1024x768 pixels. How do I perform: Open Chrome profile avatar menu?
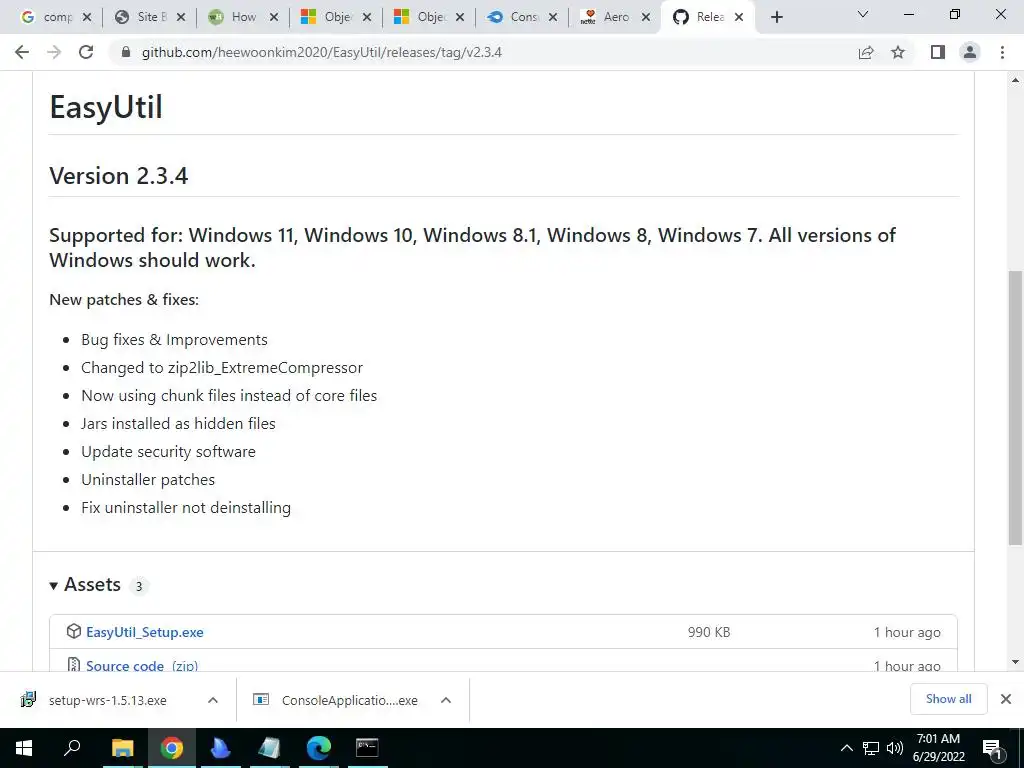pyautogui.click(x=970, y=52)
